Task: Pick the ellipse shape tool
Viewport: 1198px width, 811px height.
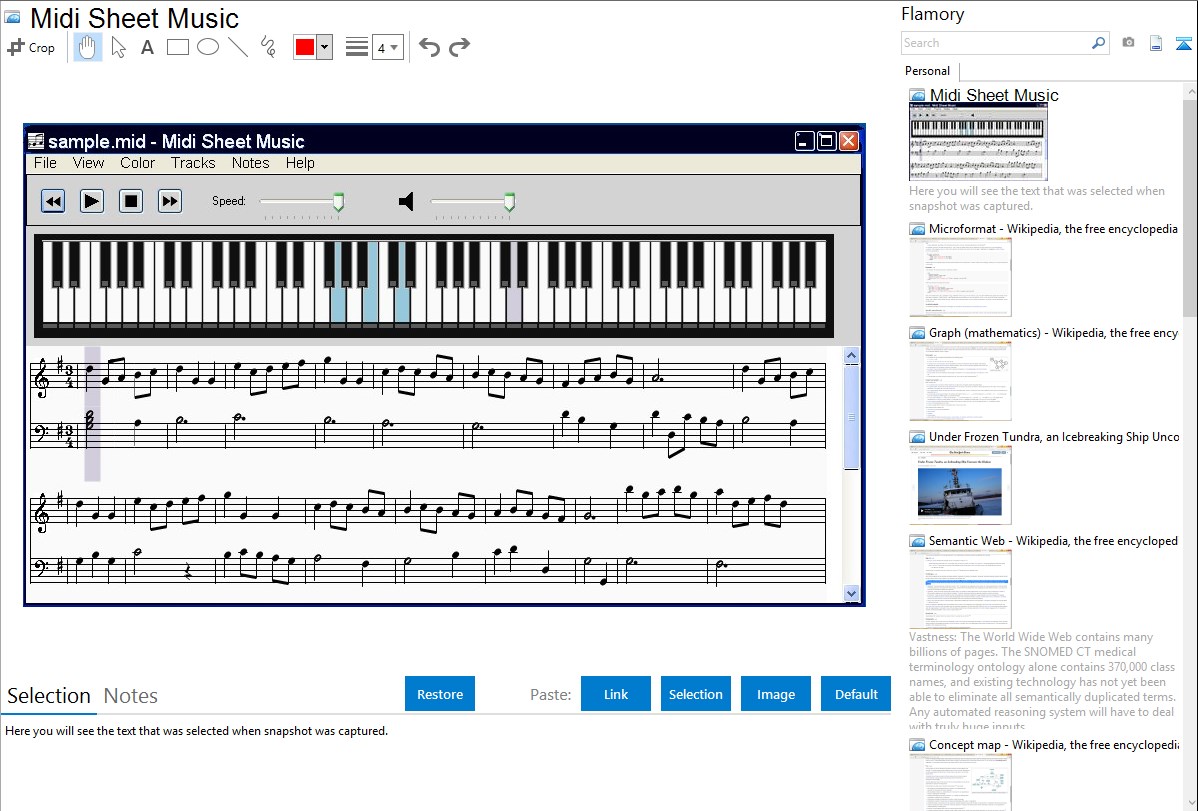Action: tap(208, 47)
